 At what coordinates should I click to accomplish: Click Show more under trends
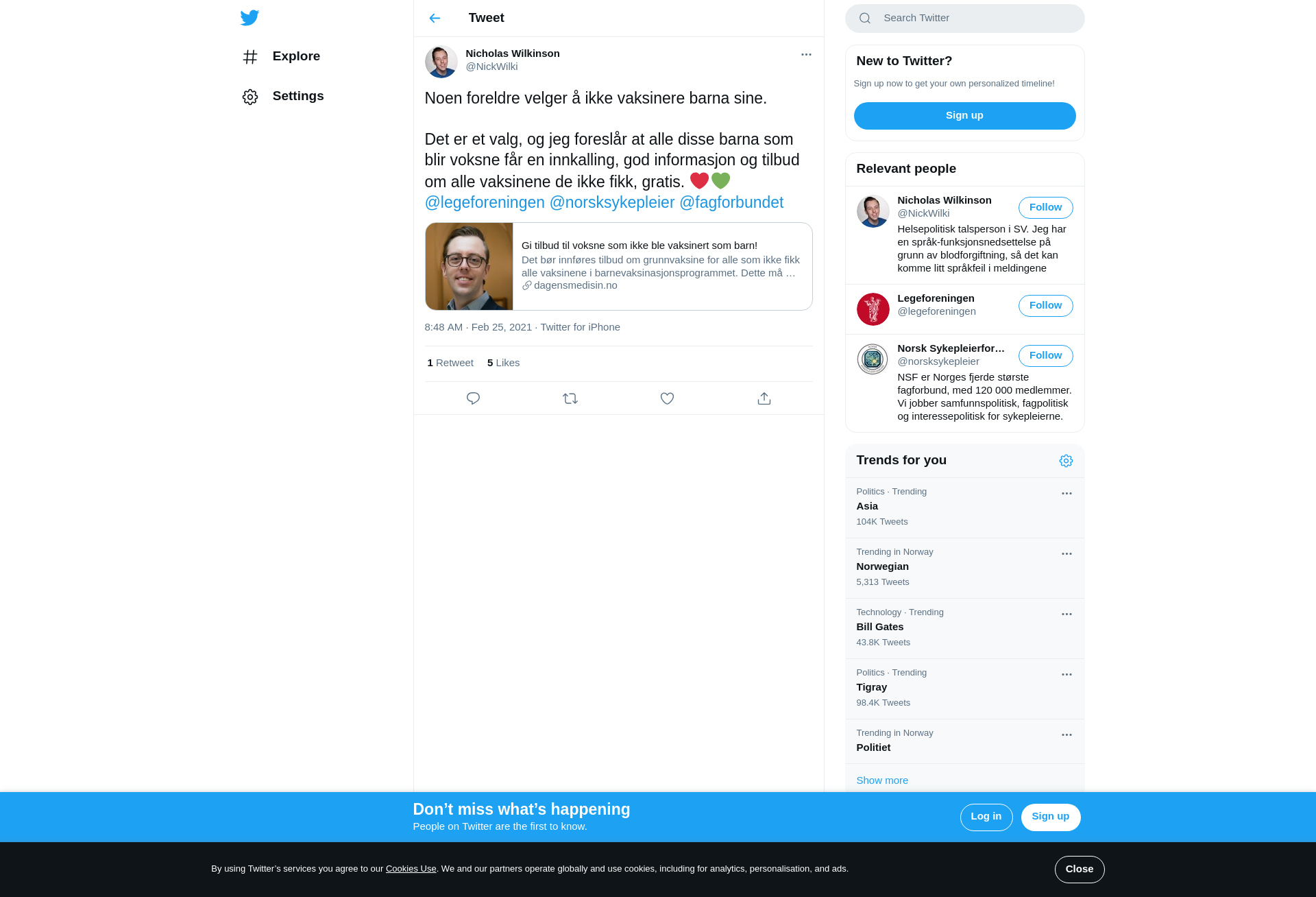[x=882, y=780]
